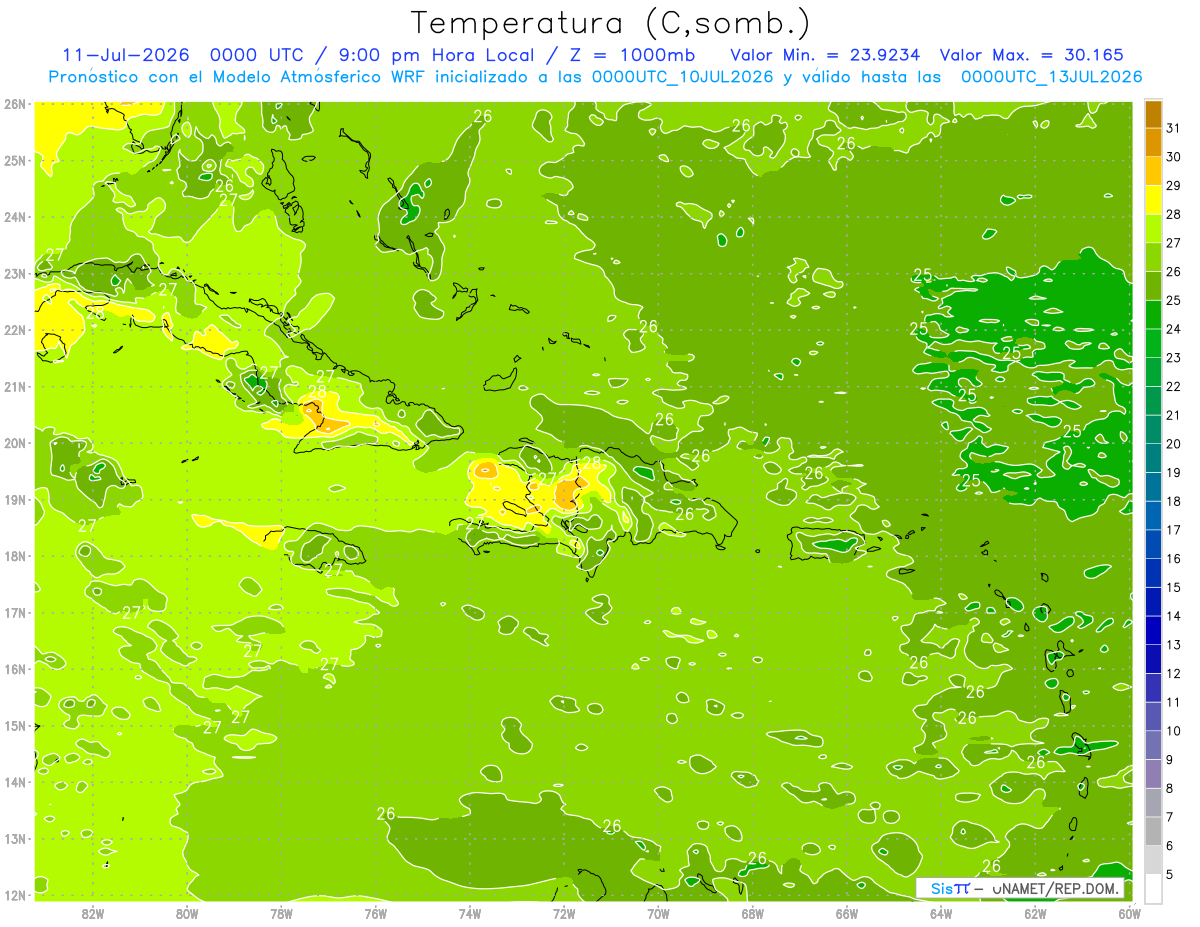
Task: Click the "70W" longitude axis label
Action: coord(658,912)
